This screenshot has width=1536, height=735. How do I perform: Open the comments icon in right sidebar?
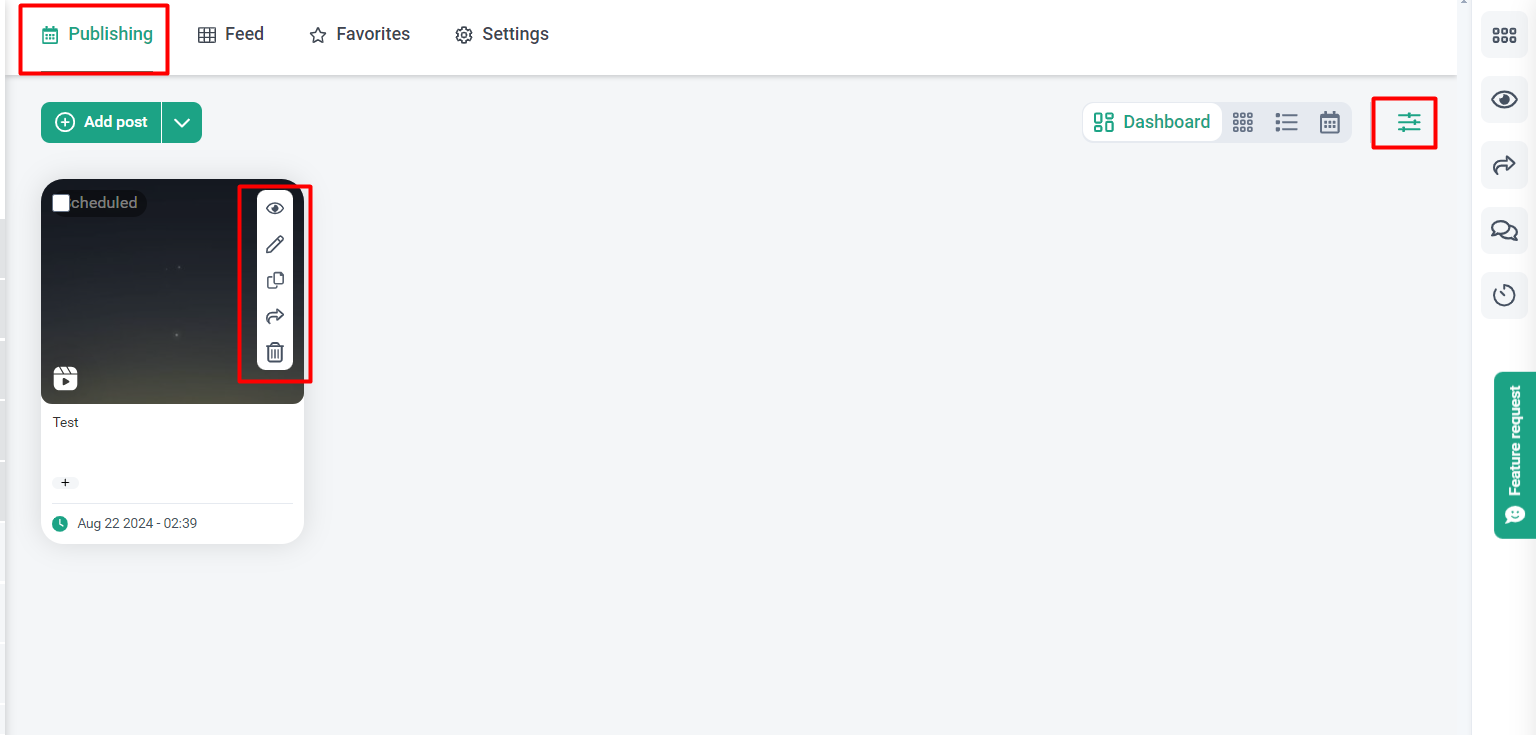coord(1504,230)
